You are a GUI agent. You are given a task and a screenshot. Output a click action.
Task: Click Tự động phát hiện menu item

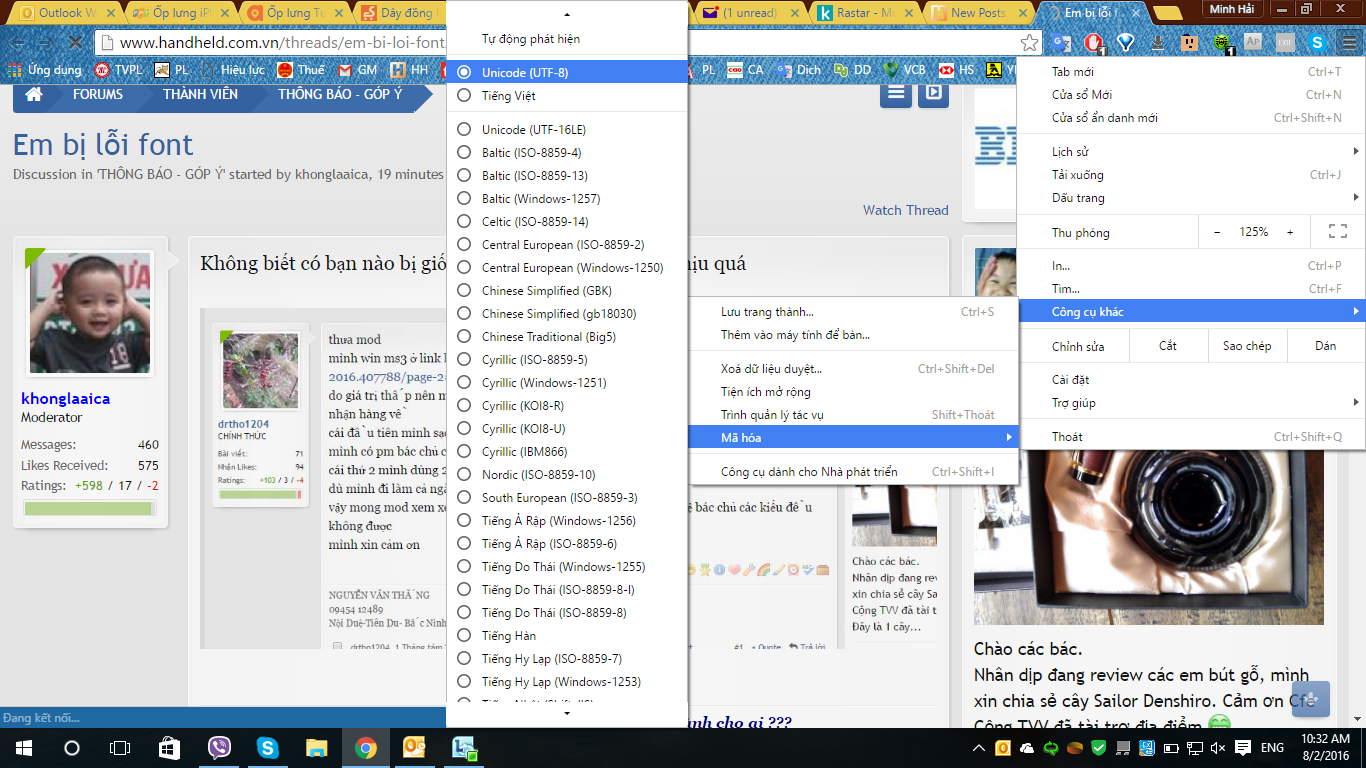click(x=530, y=39)
